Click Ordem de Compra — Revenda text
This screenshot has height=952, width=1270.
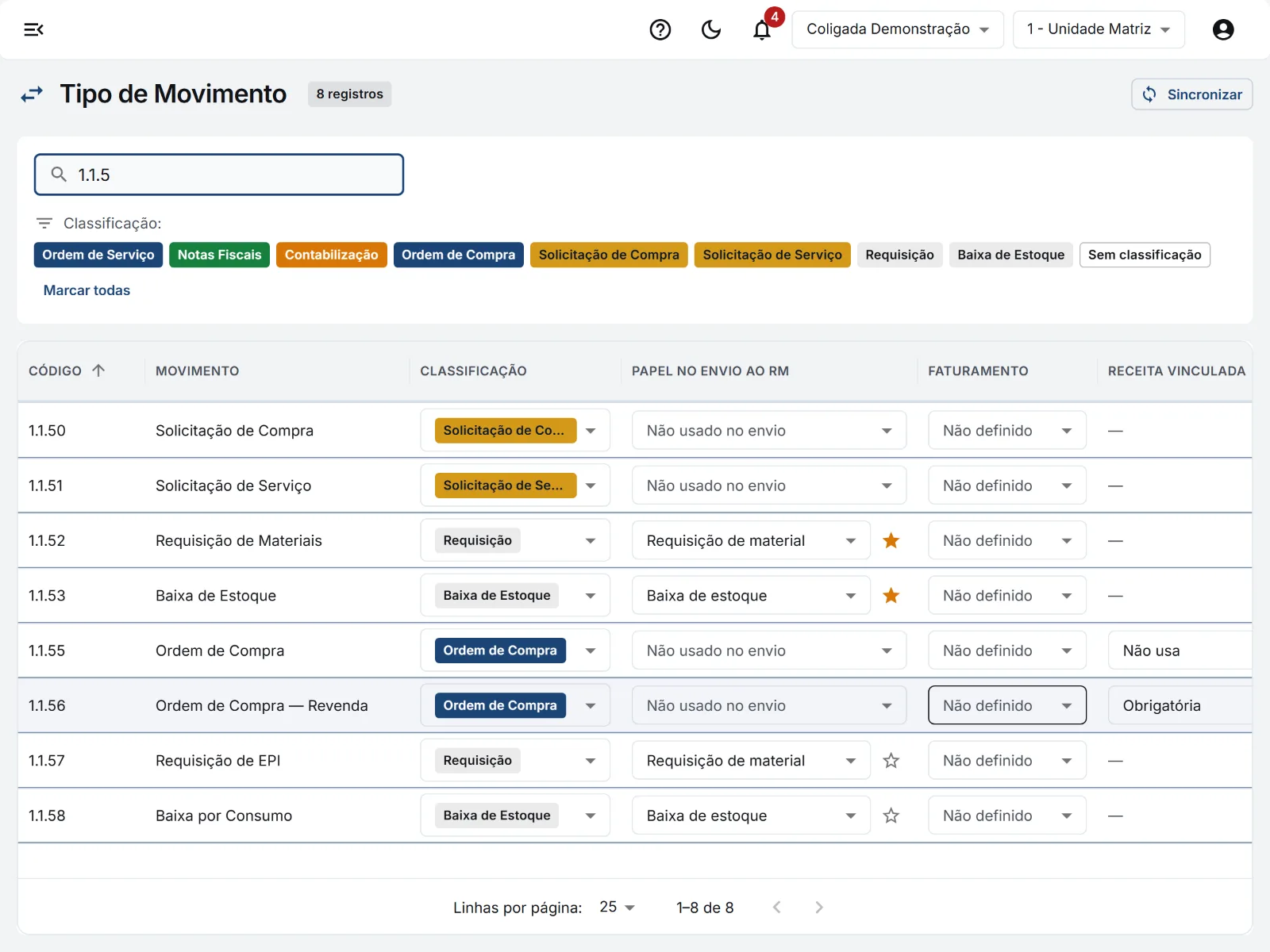262,705
